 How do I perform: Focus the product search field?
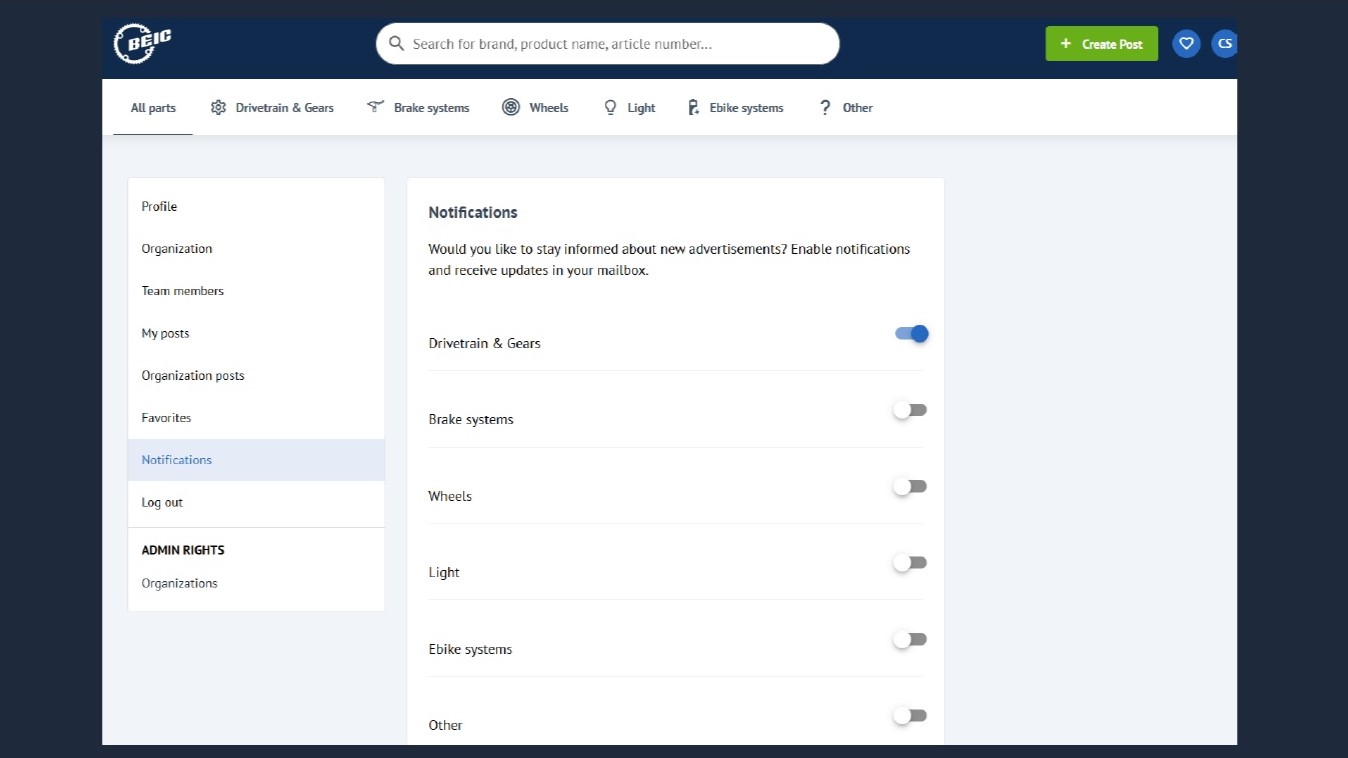[x=620, y=44]
